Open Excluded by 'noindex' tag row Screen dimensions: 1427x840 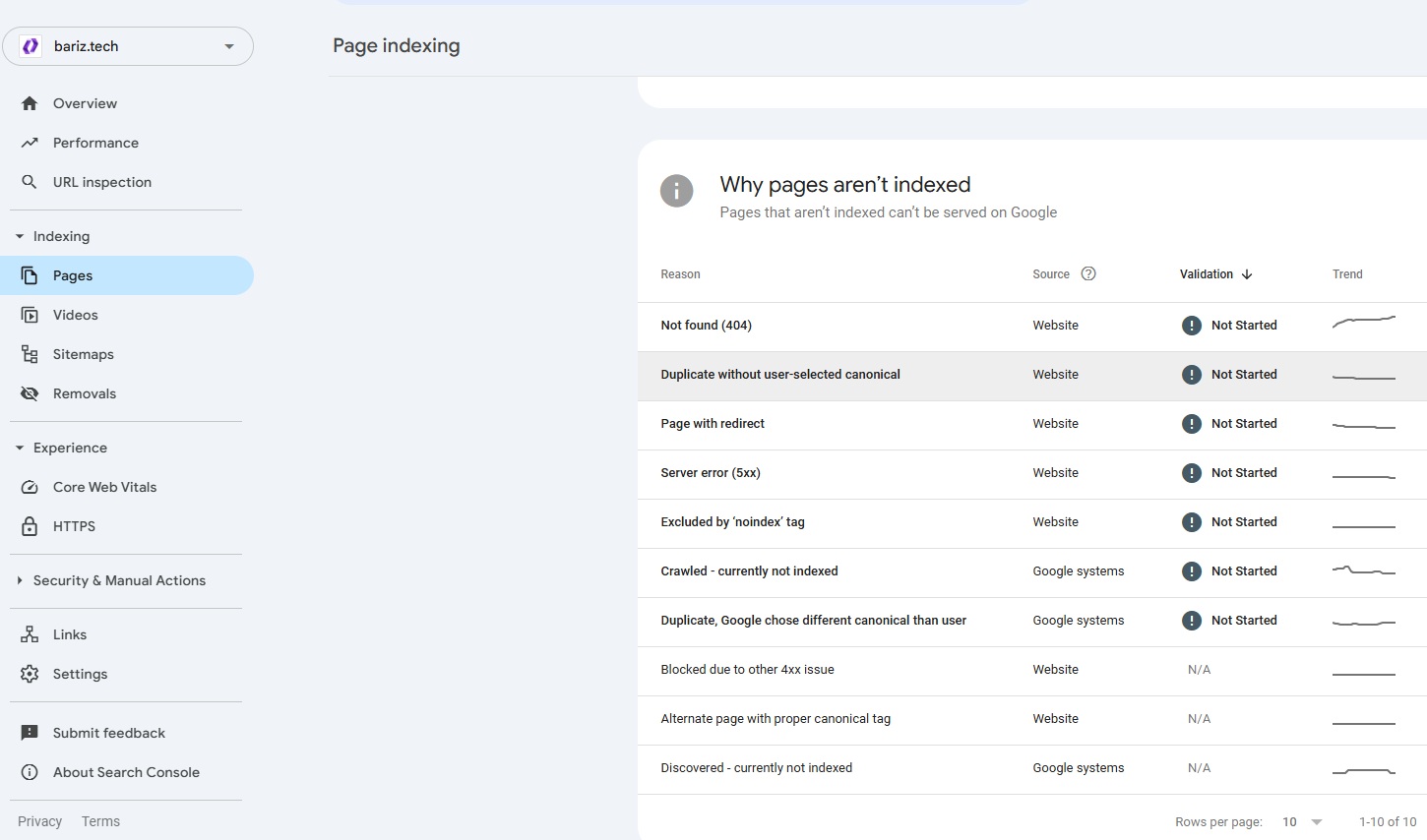pyautogui.click(x=1032, y=523)
